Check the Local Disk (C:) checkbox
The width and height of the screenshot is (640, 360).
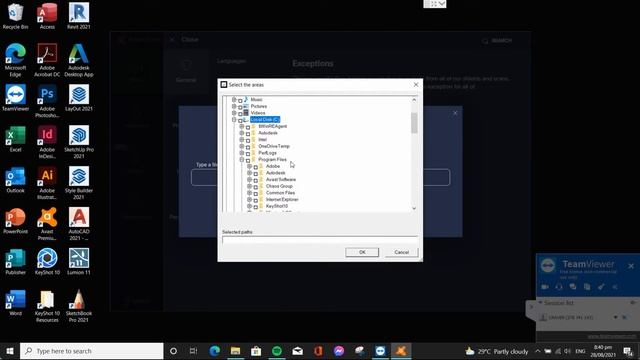pos(240,120)
